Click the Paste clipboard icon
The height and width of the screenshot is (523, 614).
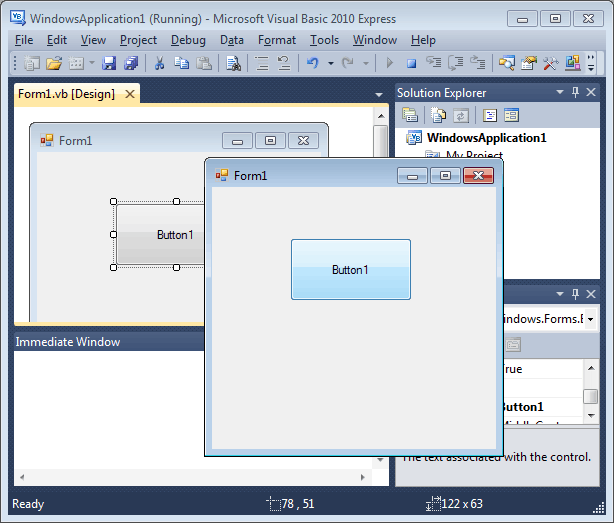(204, 63)
